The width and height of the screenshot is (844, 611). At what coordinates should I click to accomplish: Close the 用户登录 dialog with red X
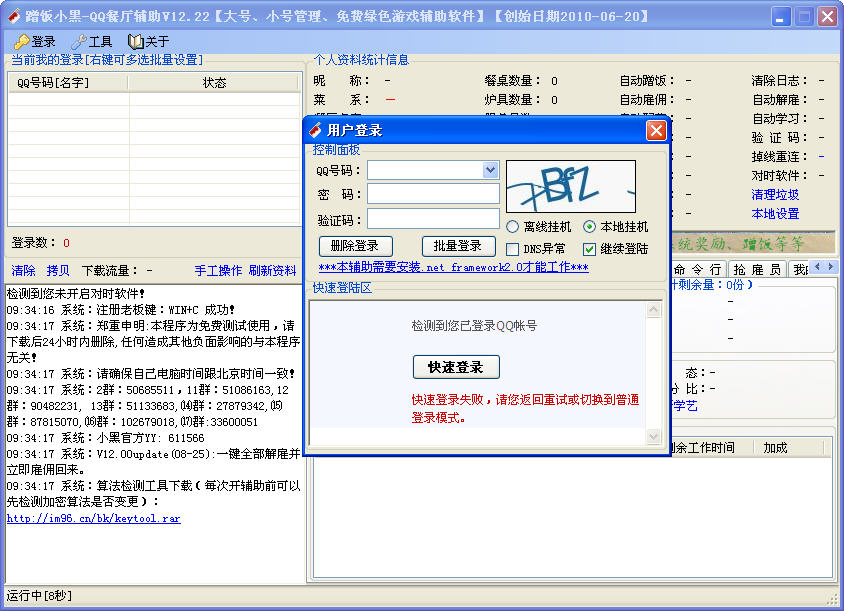pyautogui.click(x=656, y=130)
